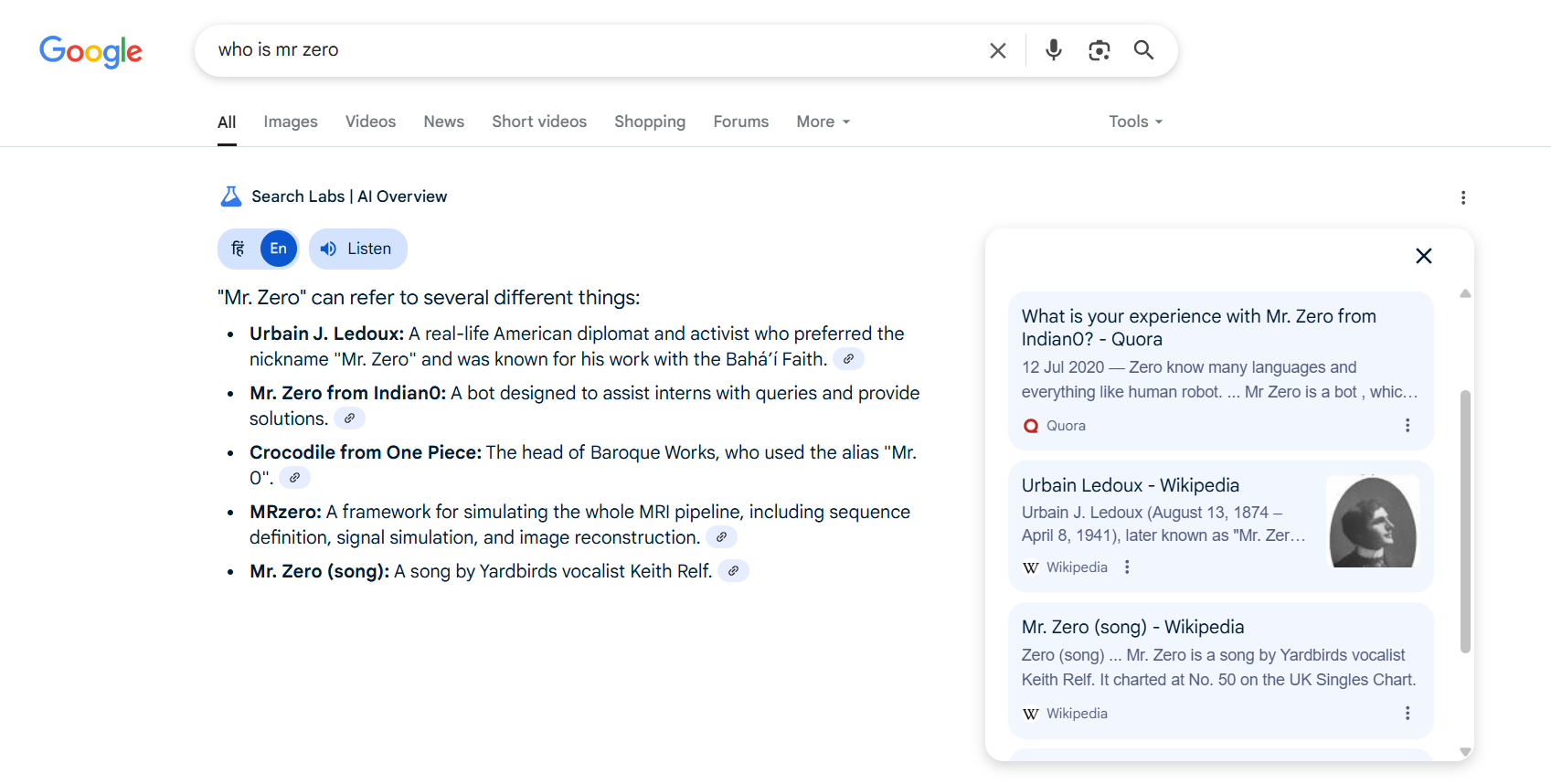This screenshot has height=784, width=1551.
Task: Click the text "Urbain J. Ledoux:"
Action: pos(326,334)
